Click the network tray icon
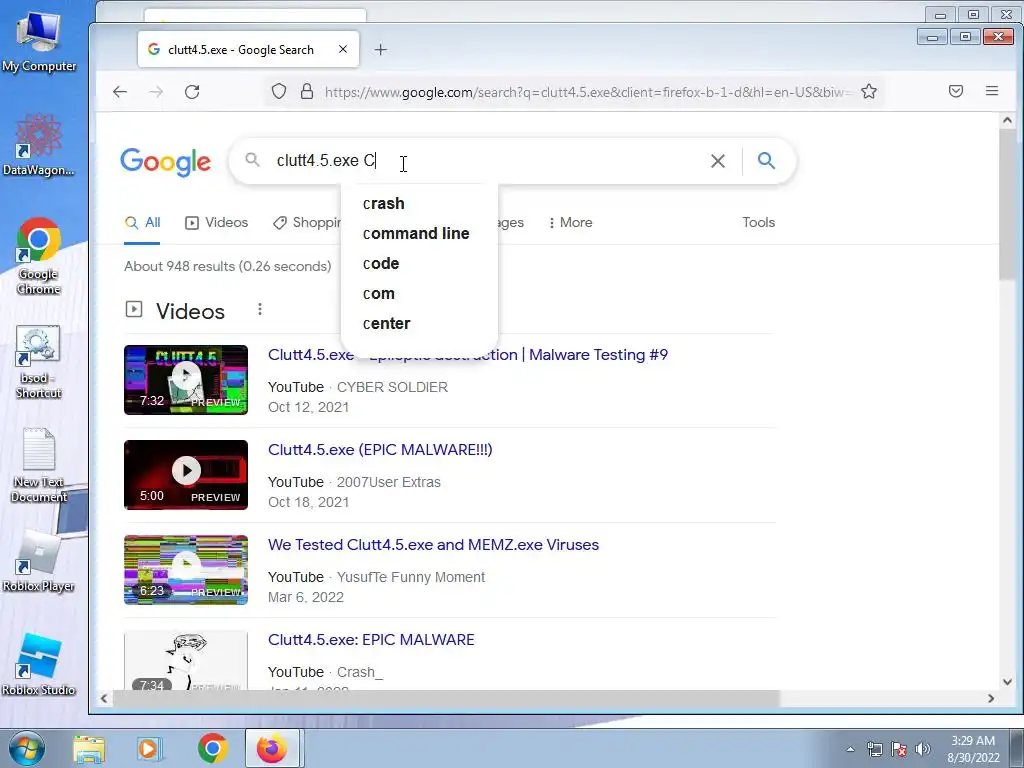 pyautogui.click(x=874, y=749)
